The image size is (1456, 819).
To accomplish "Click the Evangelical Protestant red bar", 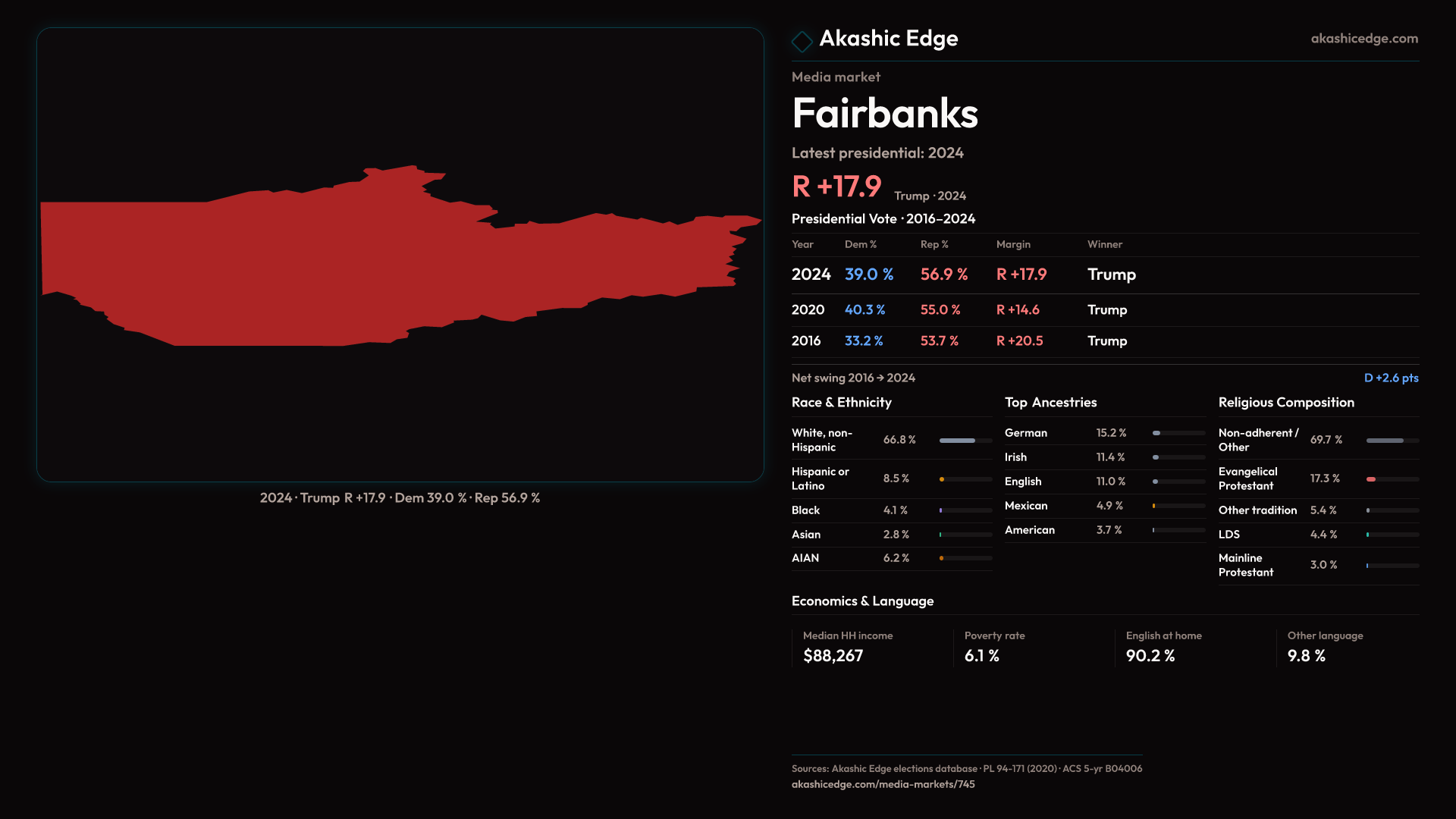I will tap(1372, 479).
